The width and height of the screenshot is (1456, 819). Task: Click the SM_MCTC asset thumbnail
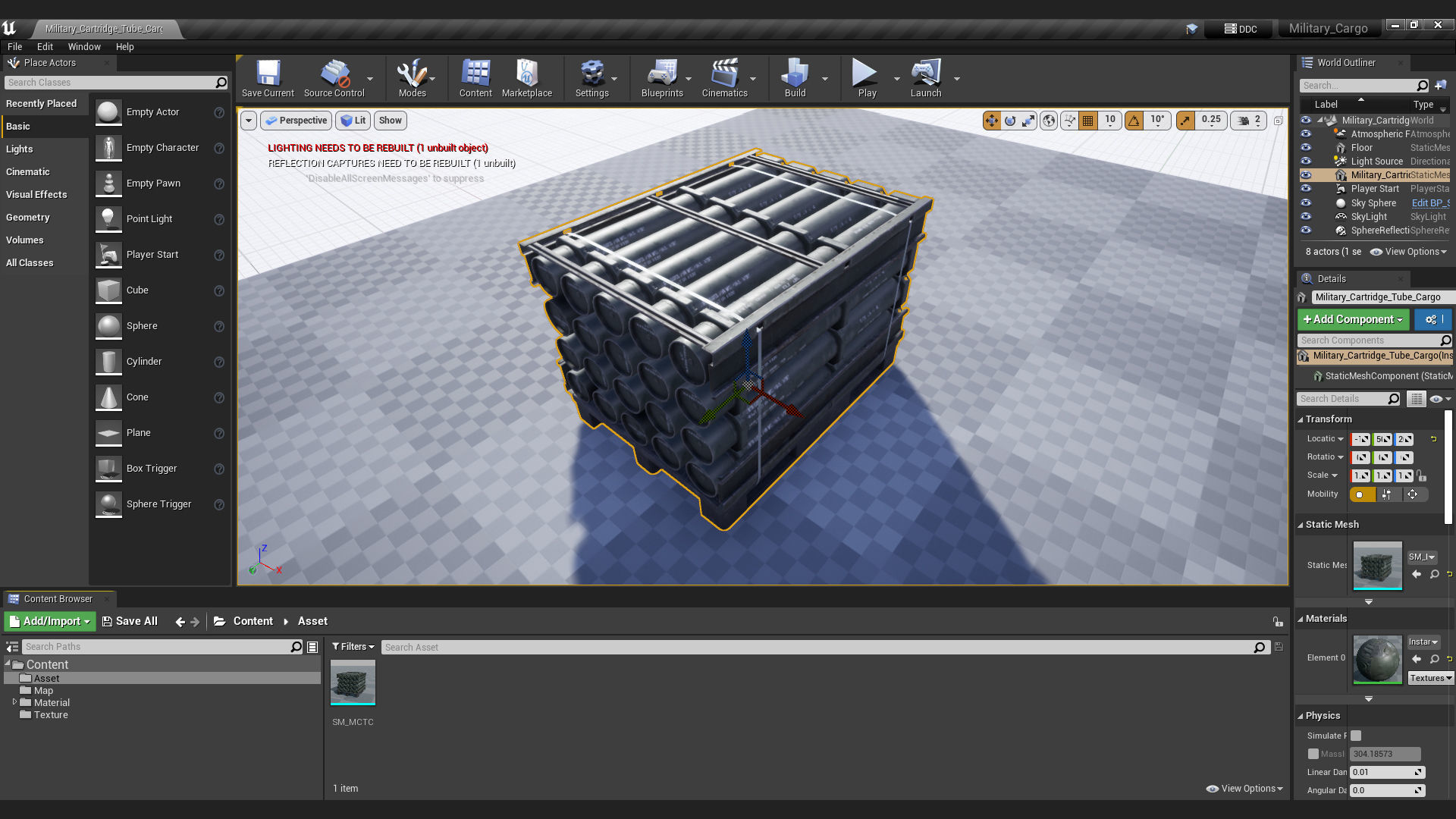(353, 682)
